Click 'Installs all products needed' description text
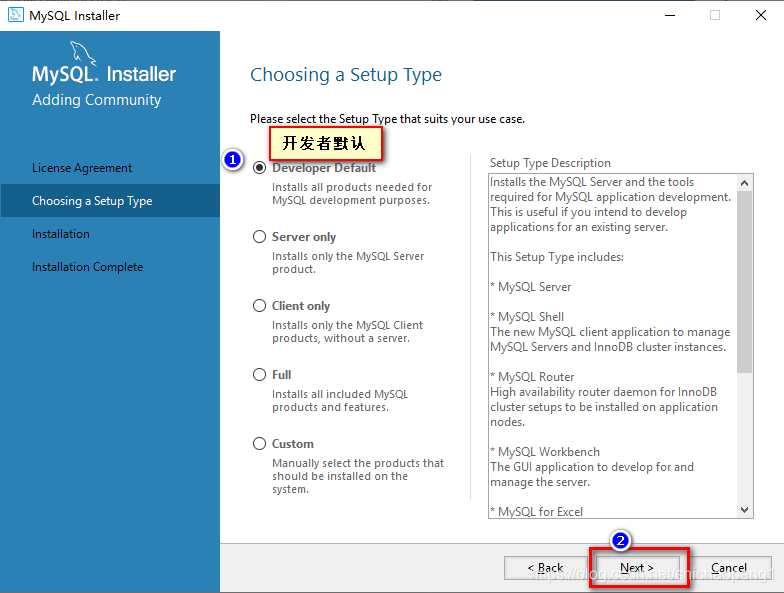 pyautogui.click(x=352, y=194)
